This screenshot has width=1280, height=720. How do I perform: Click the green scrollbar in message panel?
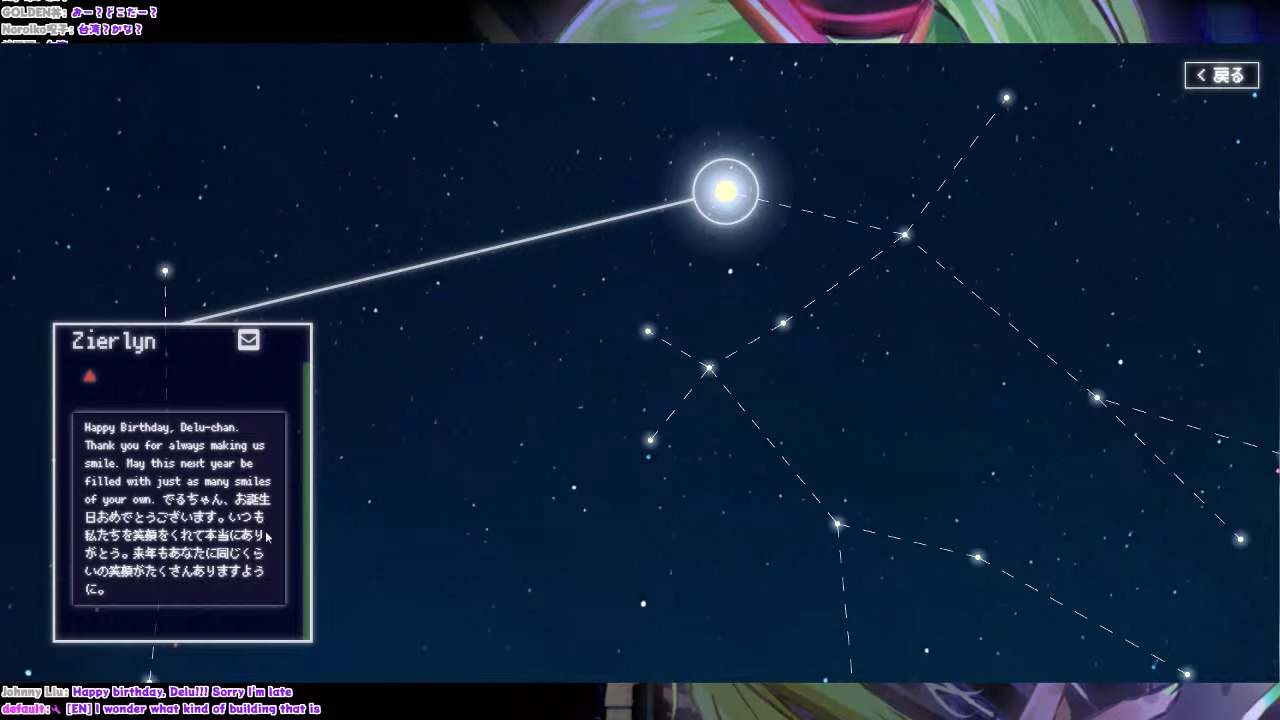click(306, 500)
